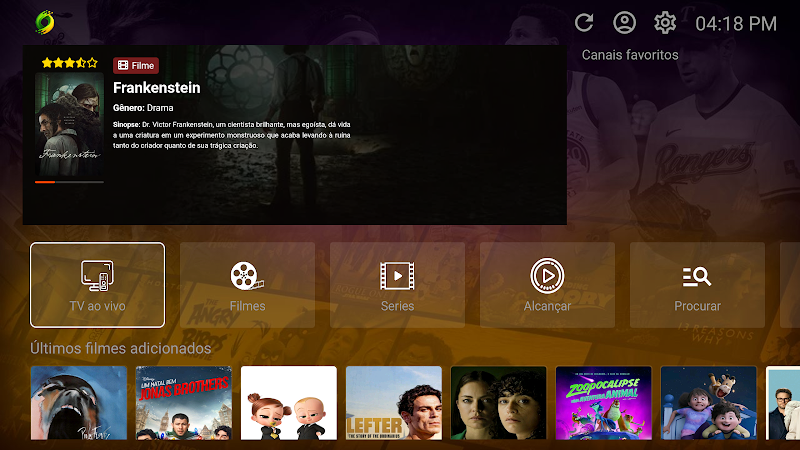Click the refresh icon in top bar
The image size is (800, 450).
point(584,23)
